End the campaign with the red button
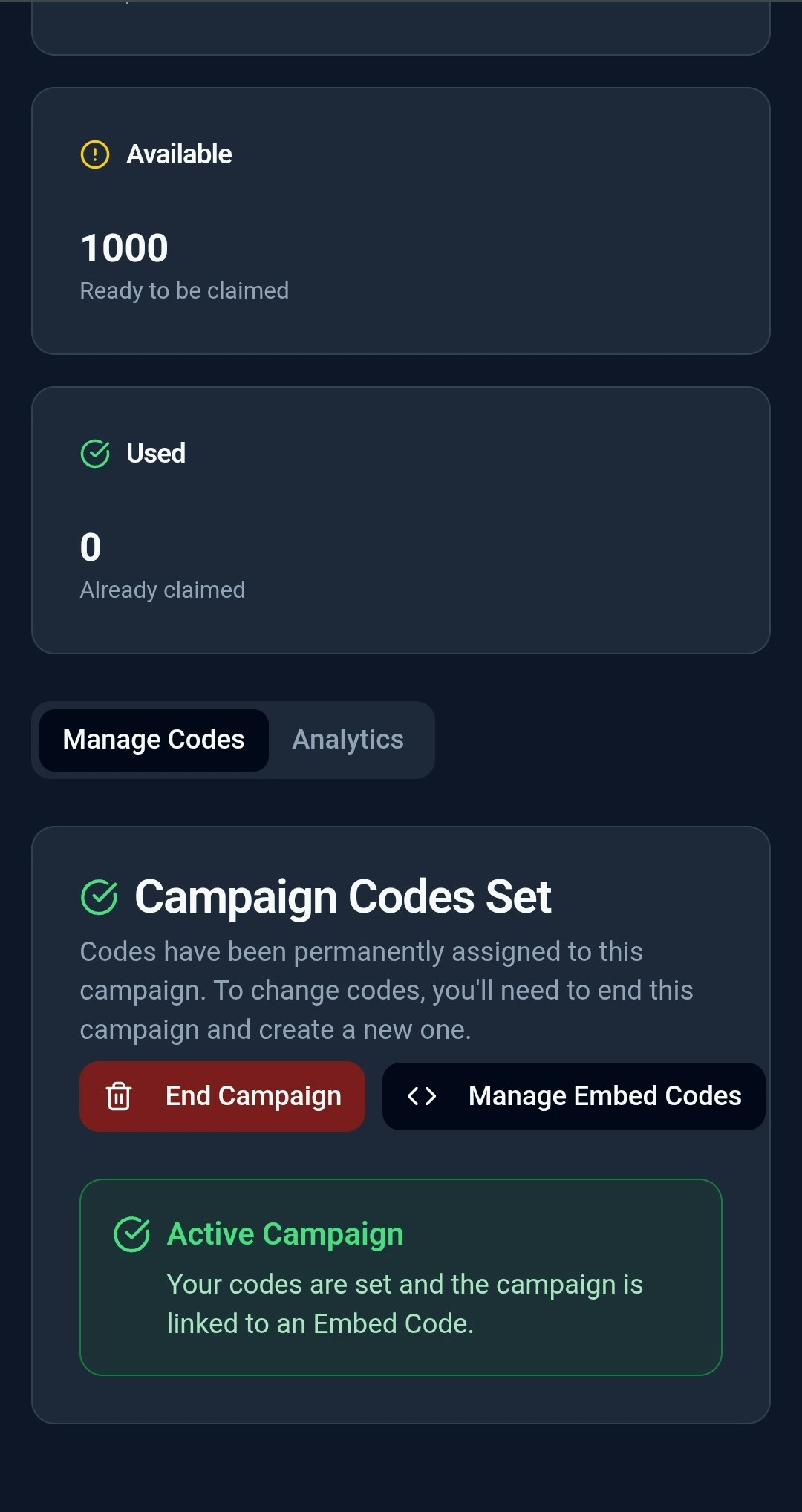This screenshot has width=802, height=1512. 222,1096
